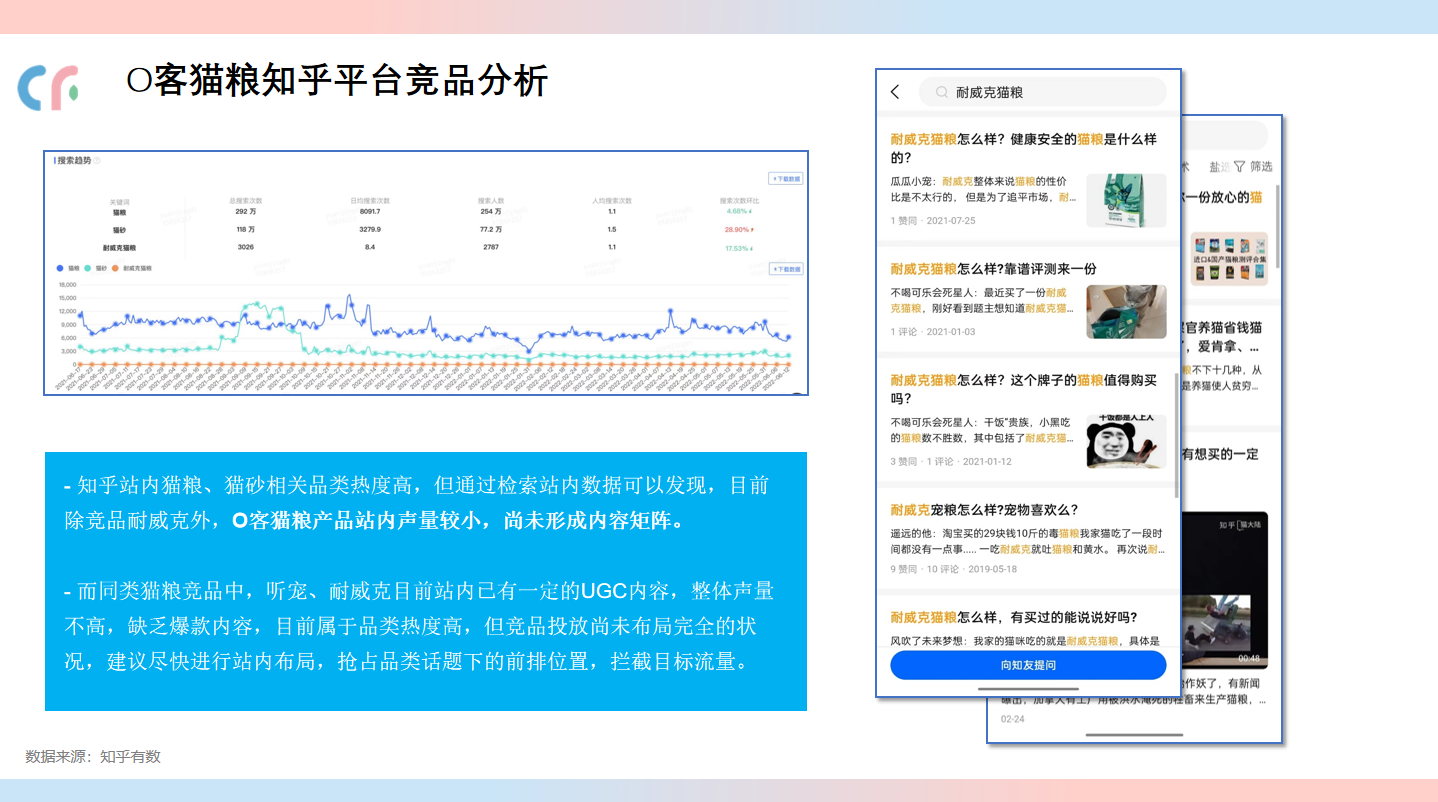Click the 77.2 万 searcher count
The image size is (1438, 802).
(491, 229)
